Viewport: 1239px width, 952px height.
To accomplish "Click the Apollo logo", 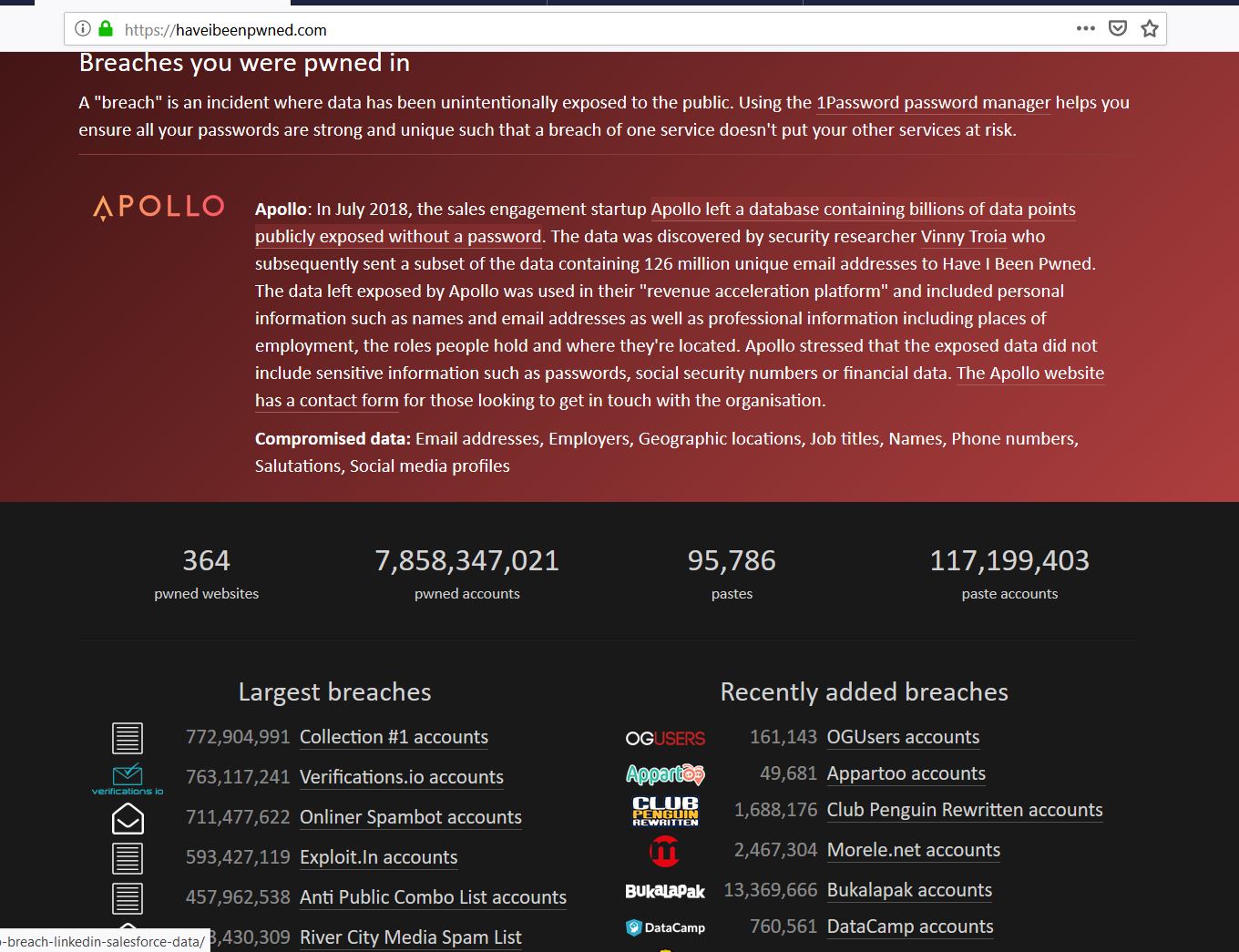I will coord(159,207).
